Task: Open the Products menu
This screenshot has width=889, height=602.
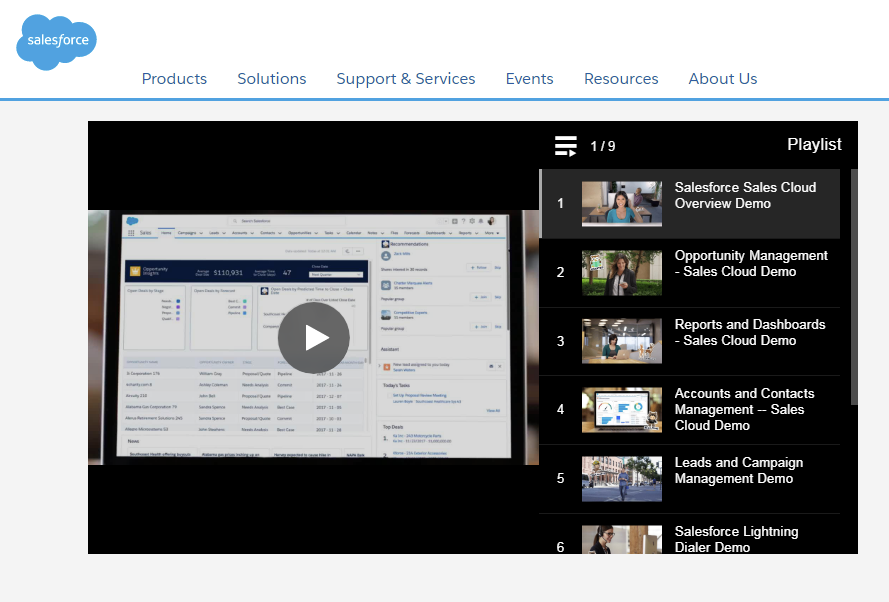Action: pyautogui.click(x=174, y=79)
